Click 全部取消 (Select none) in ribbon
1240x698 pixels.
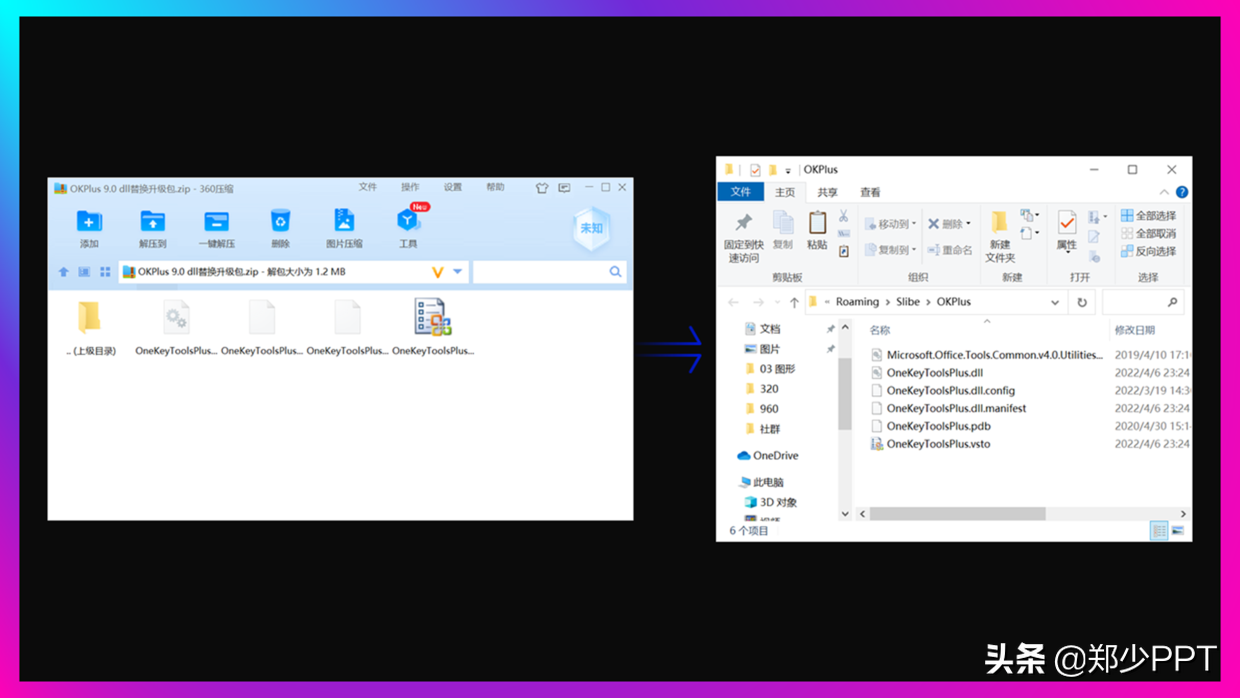1148,233
